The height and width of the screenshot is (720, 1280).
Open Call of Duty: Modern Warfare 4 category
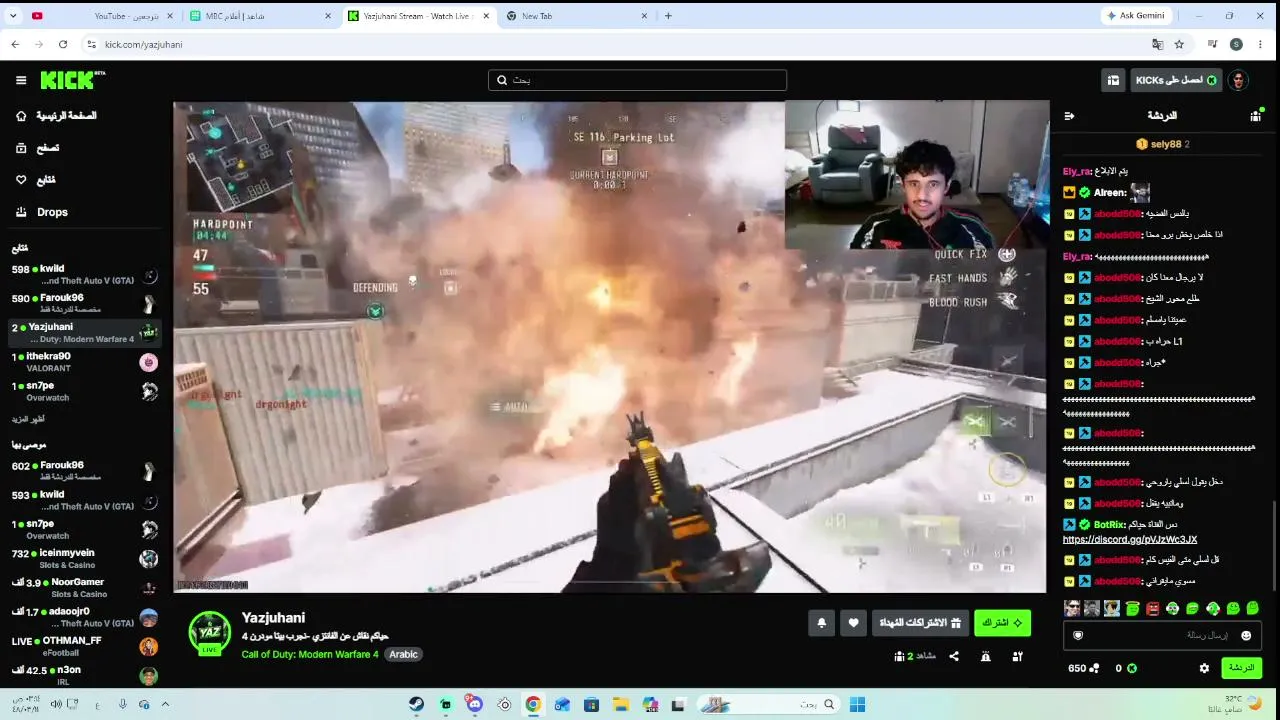pyautogui.click(x=310, y=654)
